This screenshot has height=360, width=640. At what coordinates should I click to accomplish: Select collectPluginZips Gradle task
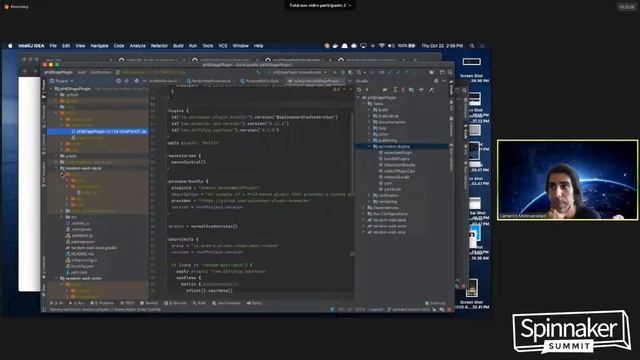click(396, 171)
